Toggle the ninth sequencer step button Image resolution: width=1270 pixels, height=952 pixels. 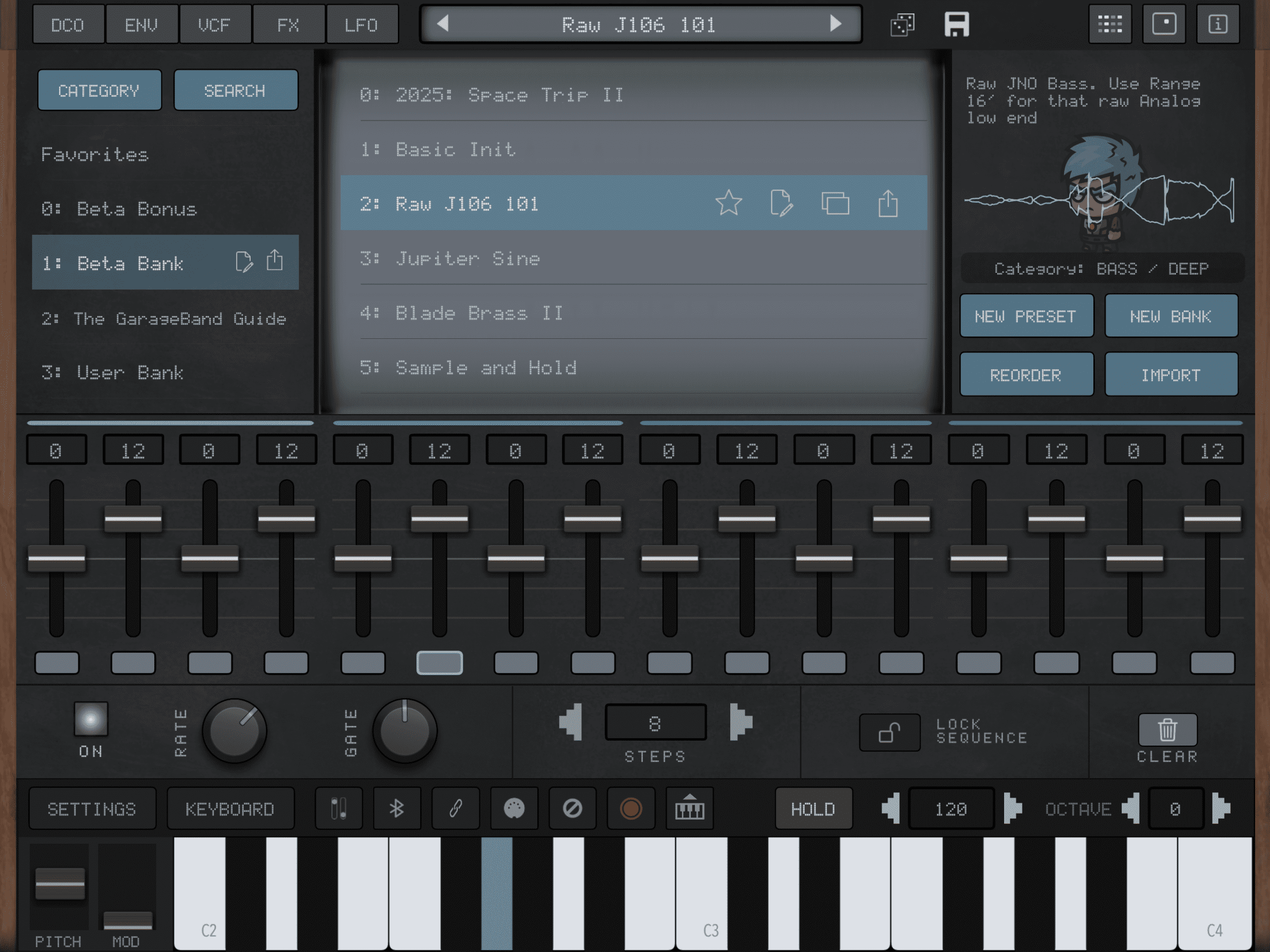click(x=669, y=663)
